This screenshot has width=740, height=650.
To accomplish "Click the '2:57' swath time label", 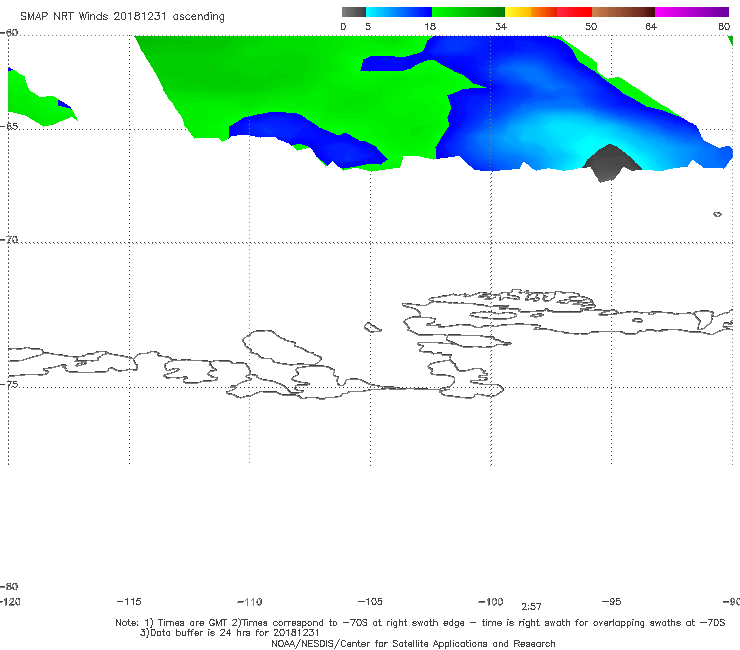I will pos(531,607).
